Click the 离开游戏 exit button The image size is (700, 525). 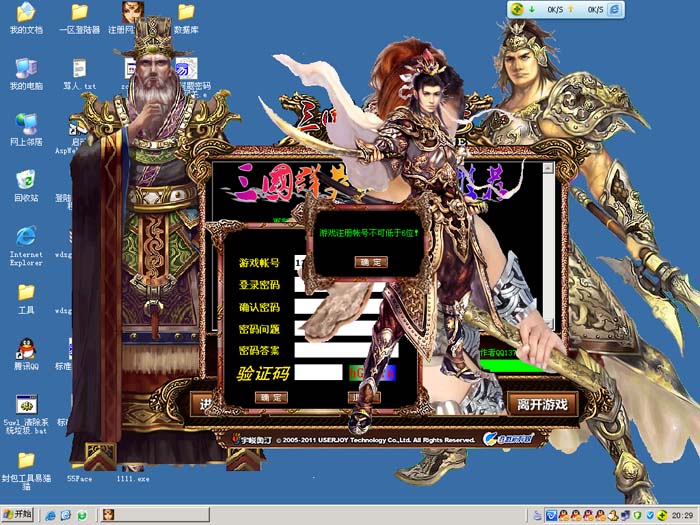(x=542, y=405)
